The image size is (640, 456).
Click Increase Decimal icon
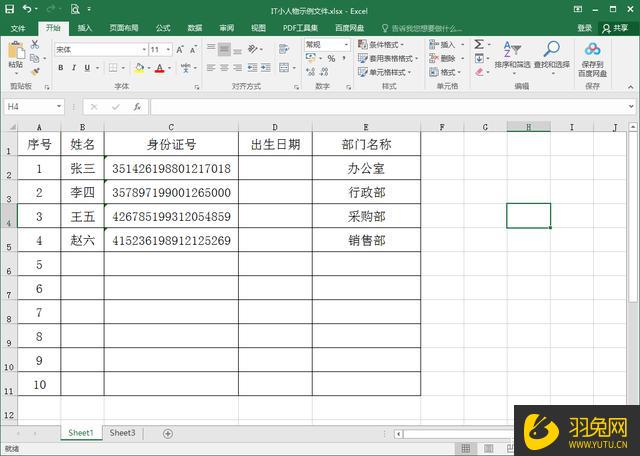[311, 72]
